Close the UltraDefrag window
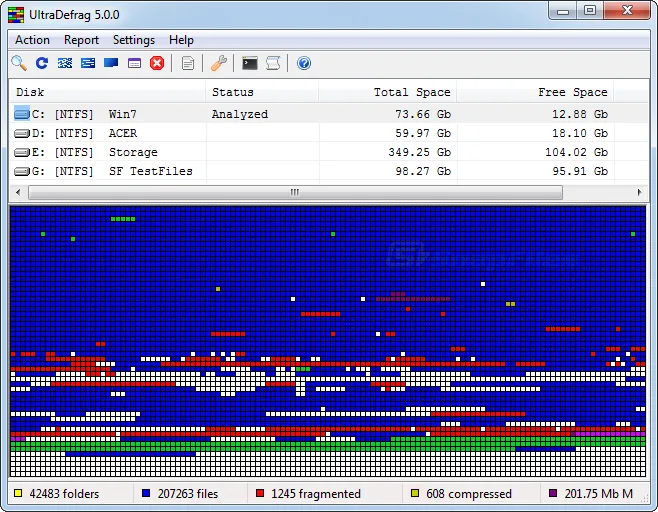This screenshot has height=512, width=658. click(x=627, y=11)
